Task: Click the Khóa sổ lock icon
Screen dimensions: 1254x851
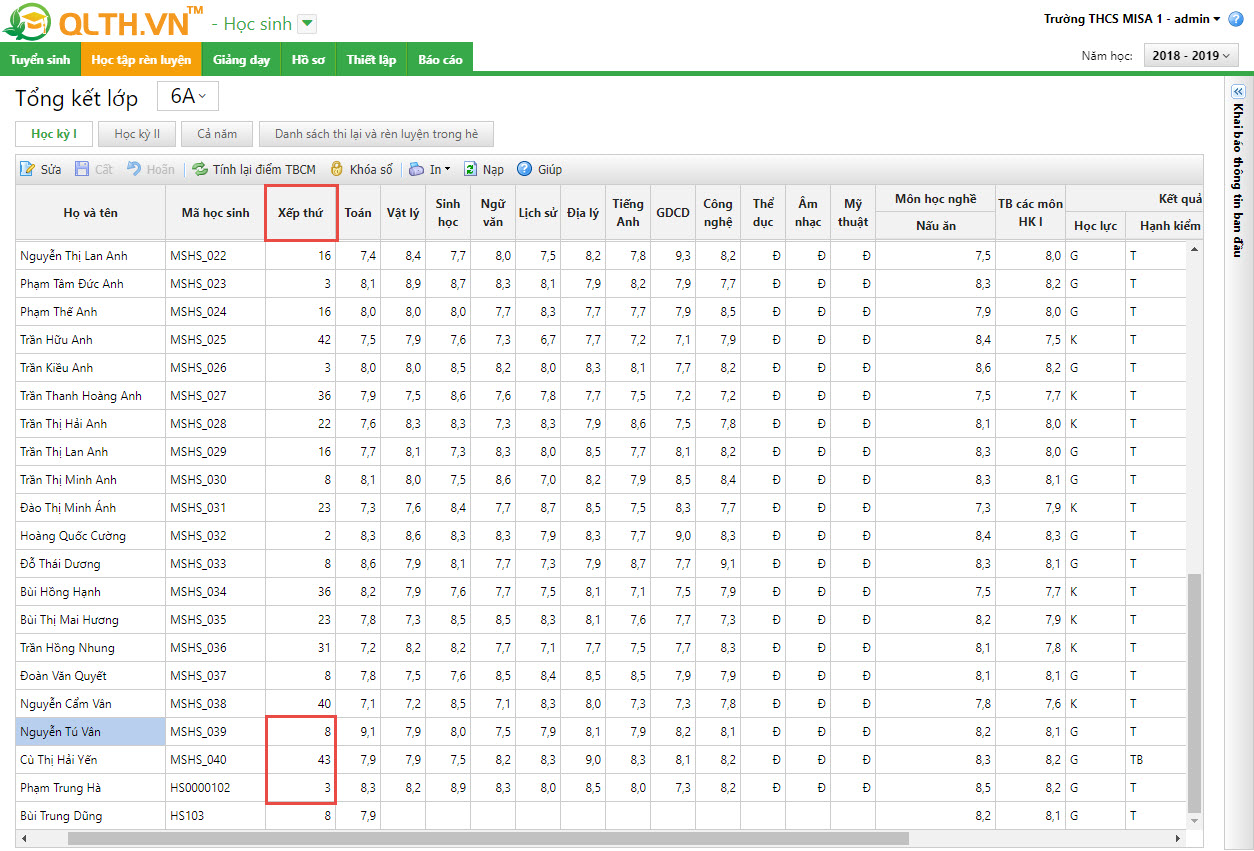Action: [x=337, y=169]
